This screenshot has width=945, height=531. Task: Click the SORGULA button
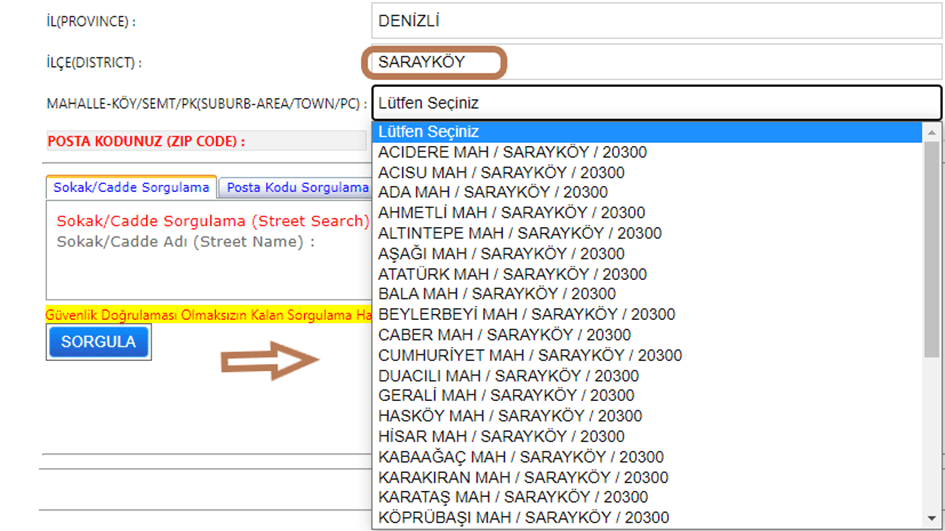(x=98, y=342)
